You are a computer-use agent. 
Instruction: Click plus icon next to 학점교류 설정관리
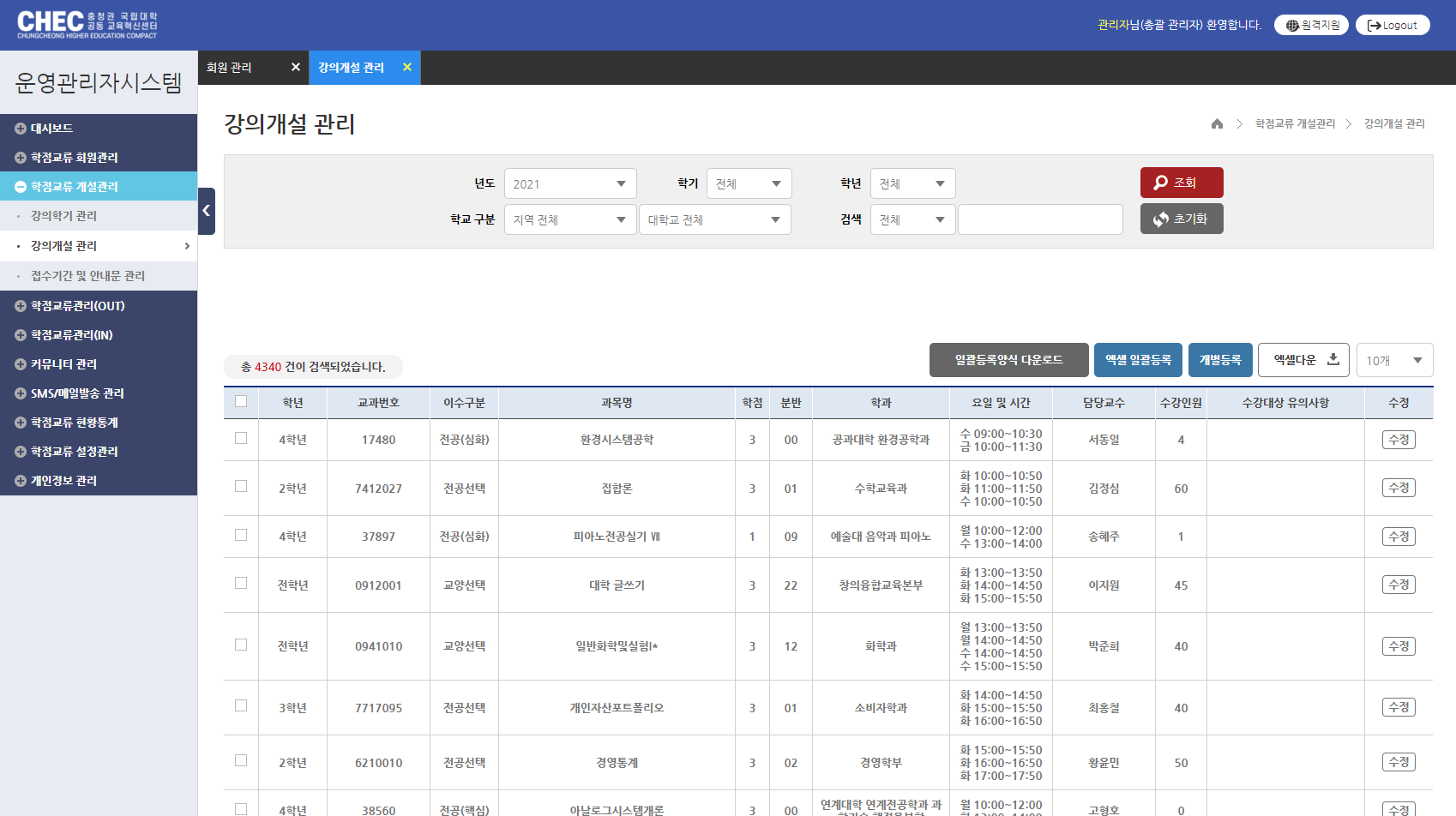(21, 452)
